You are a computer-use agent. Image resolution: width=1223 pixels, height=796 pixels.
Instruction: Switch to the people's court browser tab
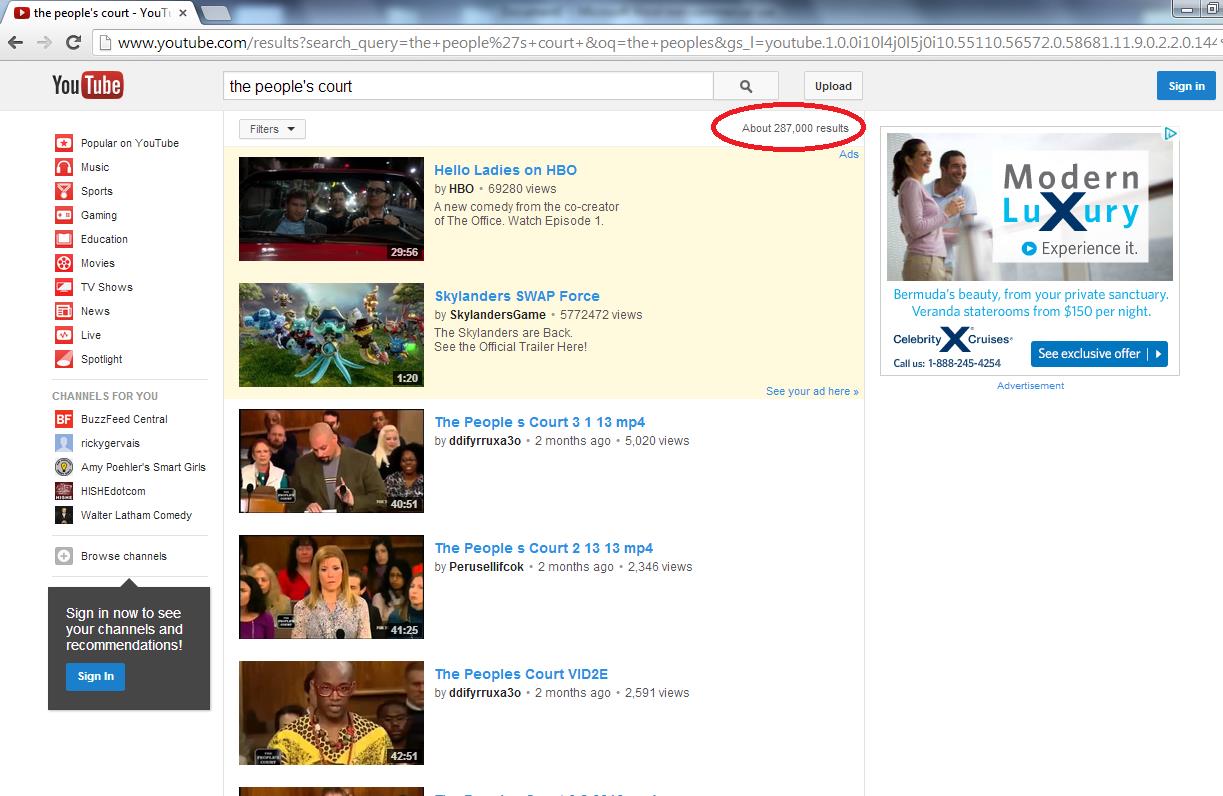point(100,13)
